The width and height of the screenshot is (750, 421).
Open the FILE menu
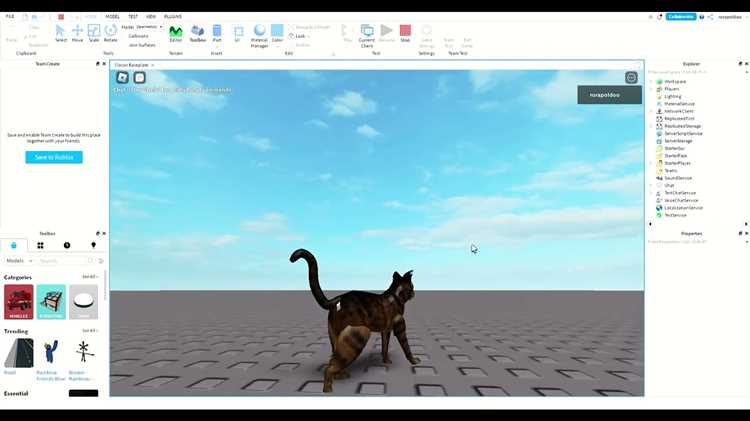click(x=10, y=16)
